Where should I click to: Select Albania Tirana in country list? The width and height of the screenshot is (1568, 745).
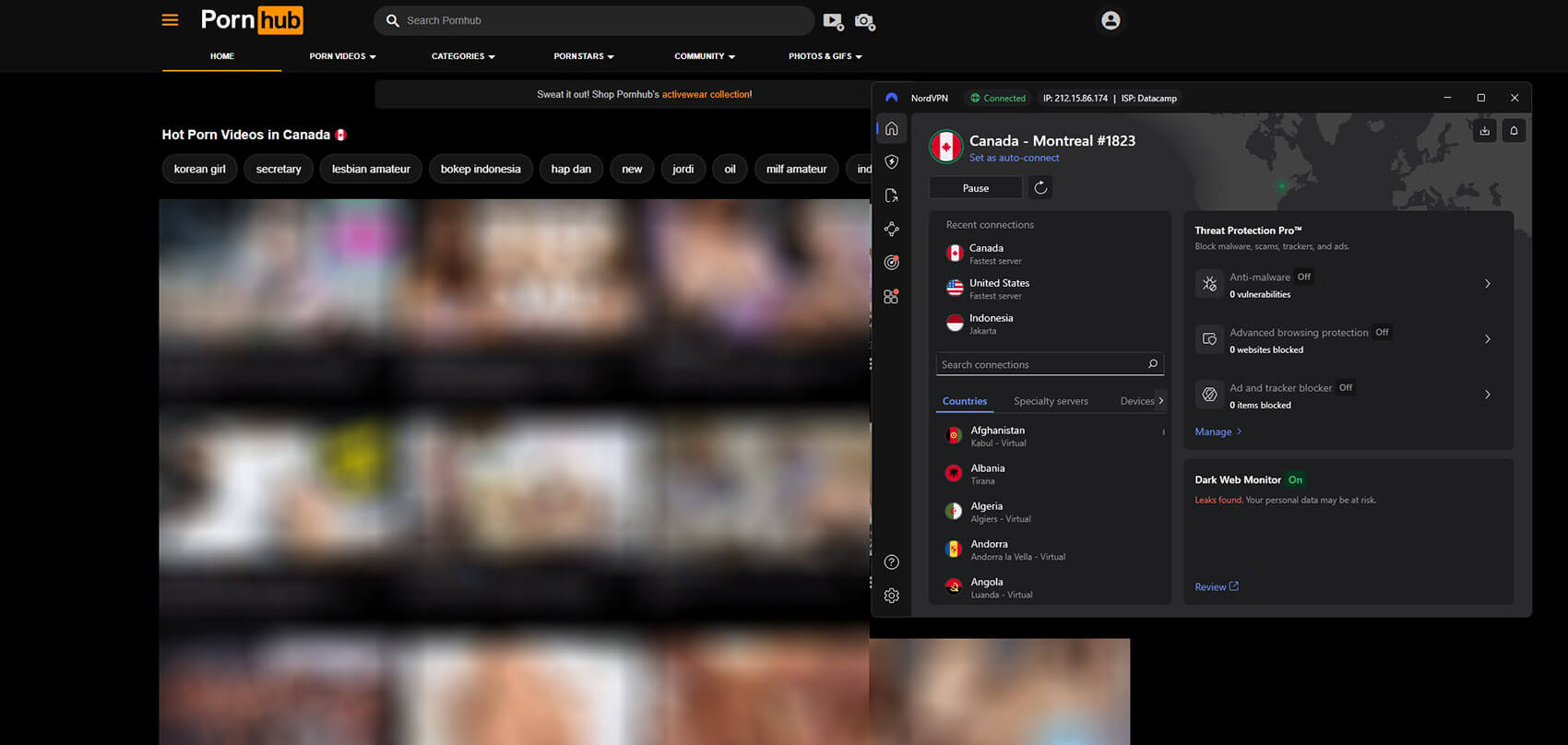pos(1050,474)
